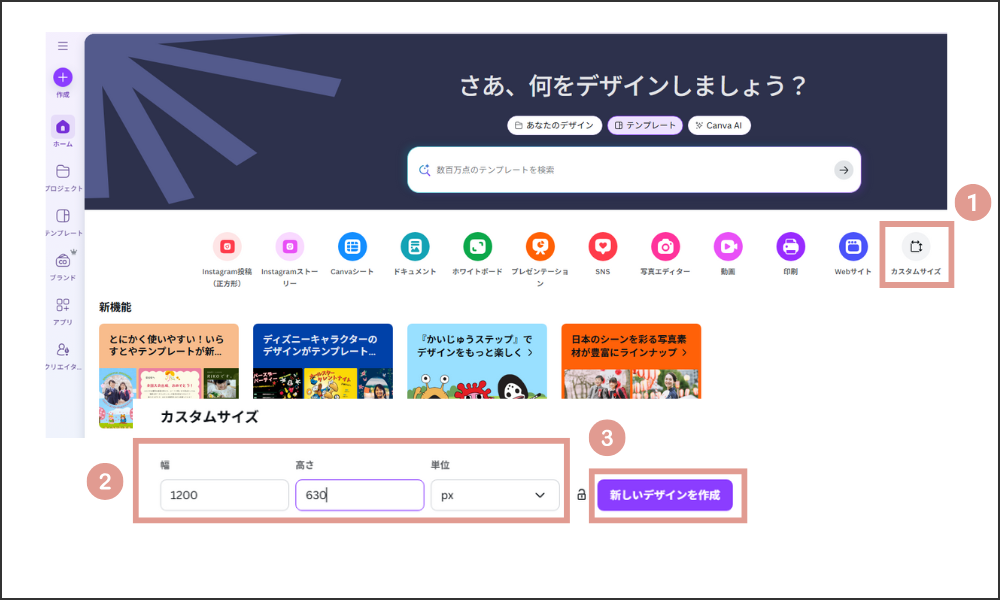This screenshot has height=600, width=1000.
Task: Focus the template search field
Action: (634, 170)
